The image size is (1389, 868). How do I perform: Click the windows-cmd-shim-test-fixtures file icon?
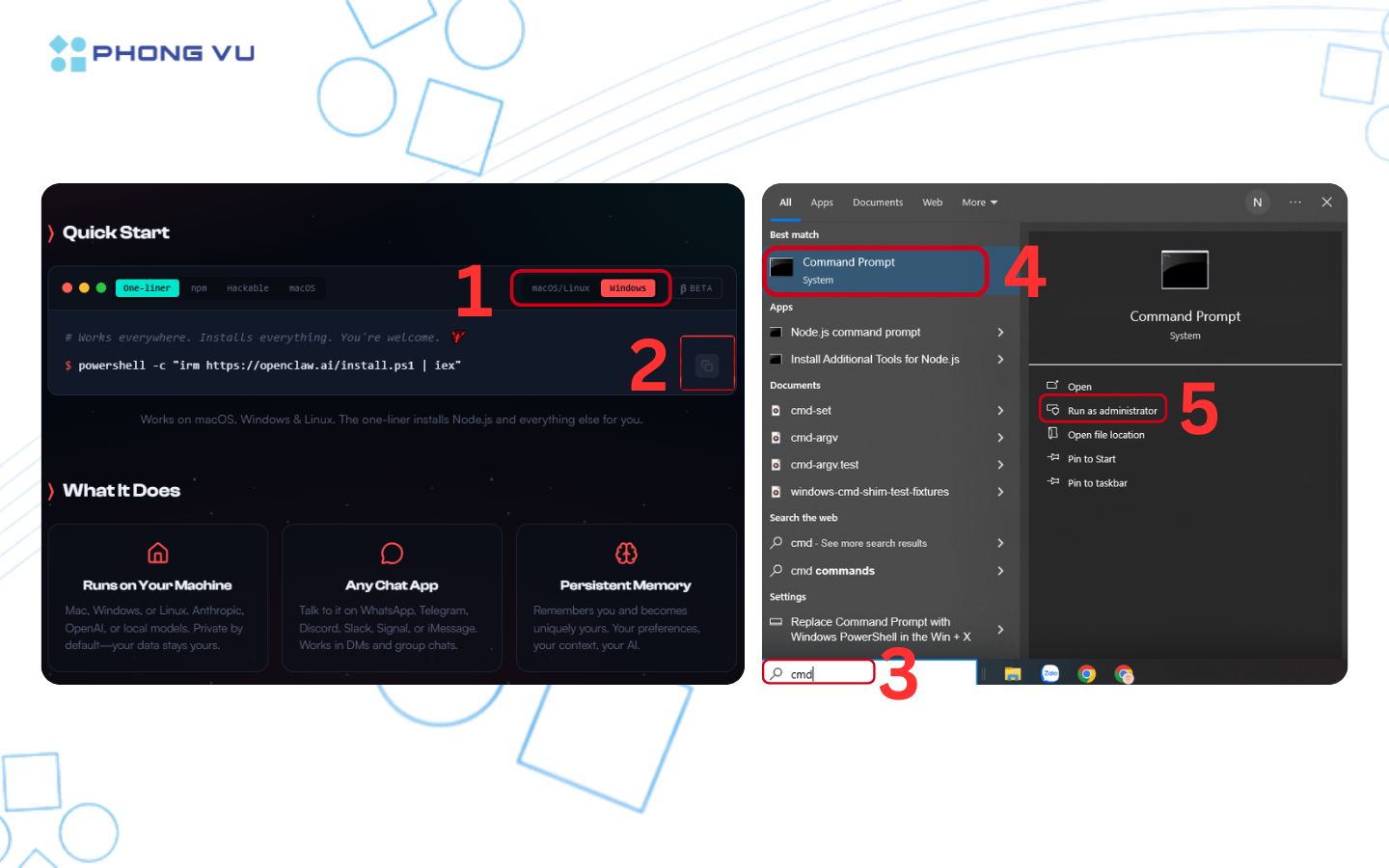[x=776, y=491]
